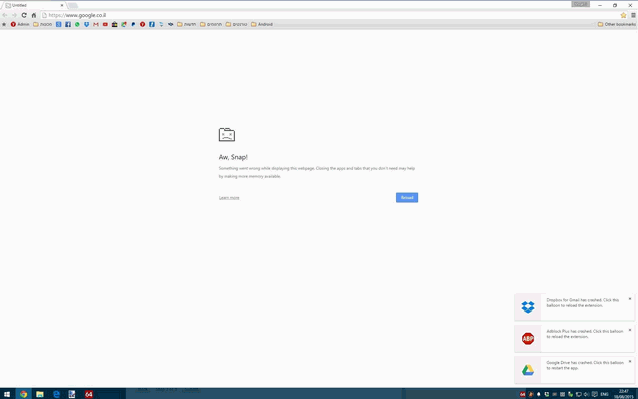The height and width of the screenshot is (399, 638).
Task: Open Microsoft Edge from taskbar
Action: tap(56, 394)
